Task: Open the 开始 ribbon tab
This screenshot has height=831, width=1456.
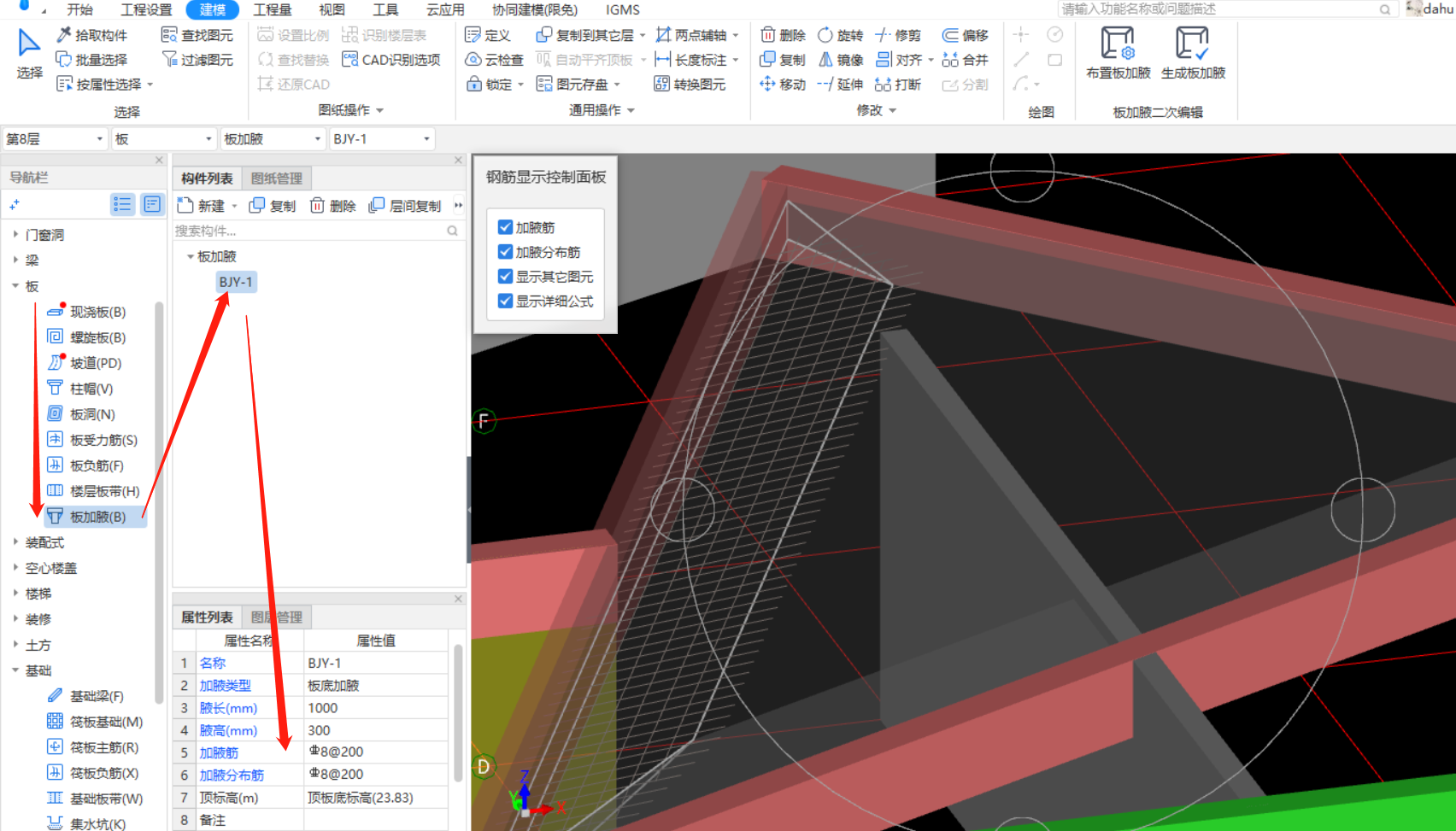Action: 79,9
